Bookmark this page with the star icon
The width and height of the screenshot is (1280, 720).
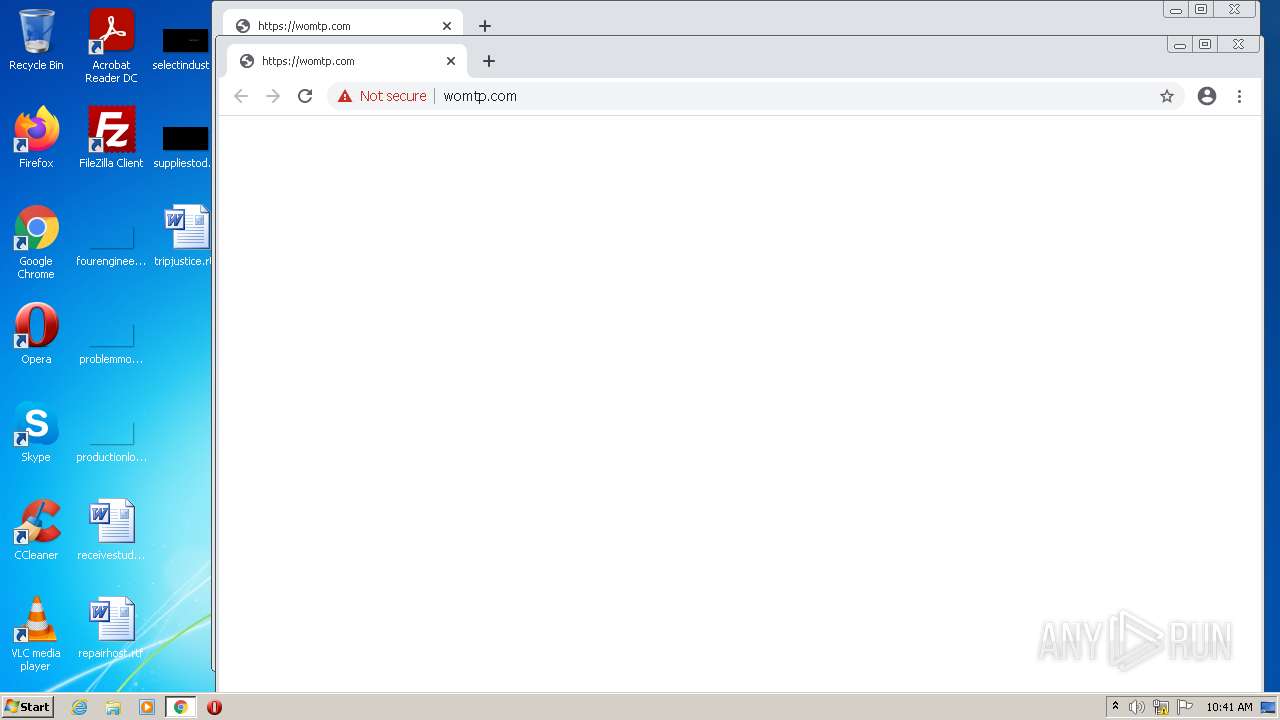coord(1166,96)
